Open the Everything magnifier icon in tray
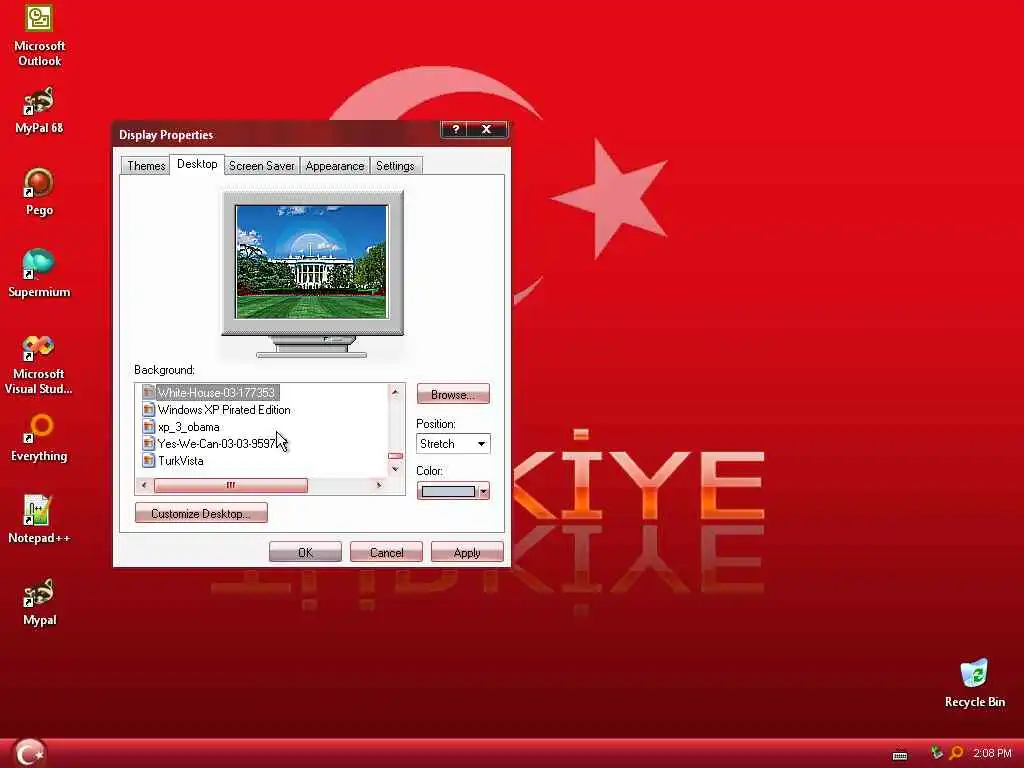This screenshot has height=768, width=1024. 956,753
